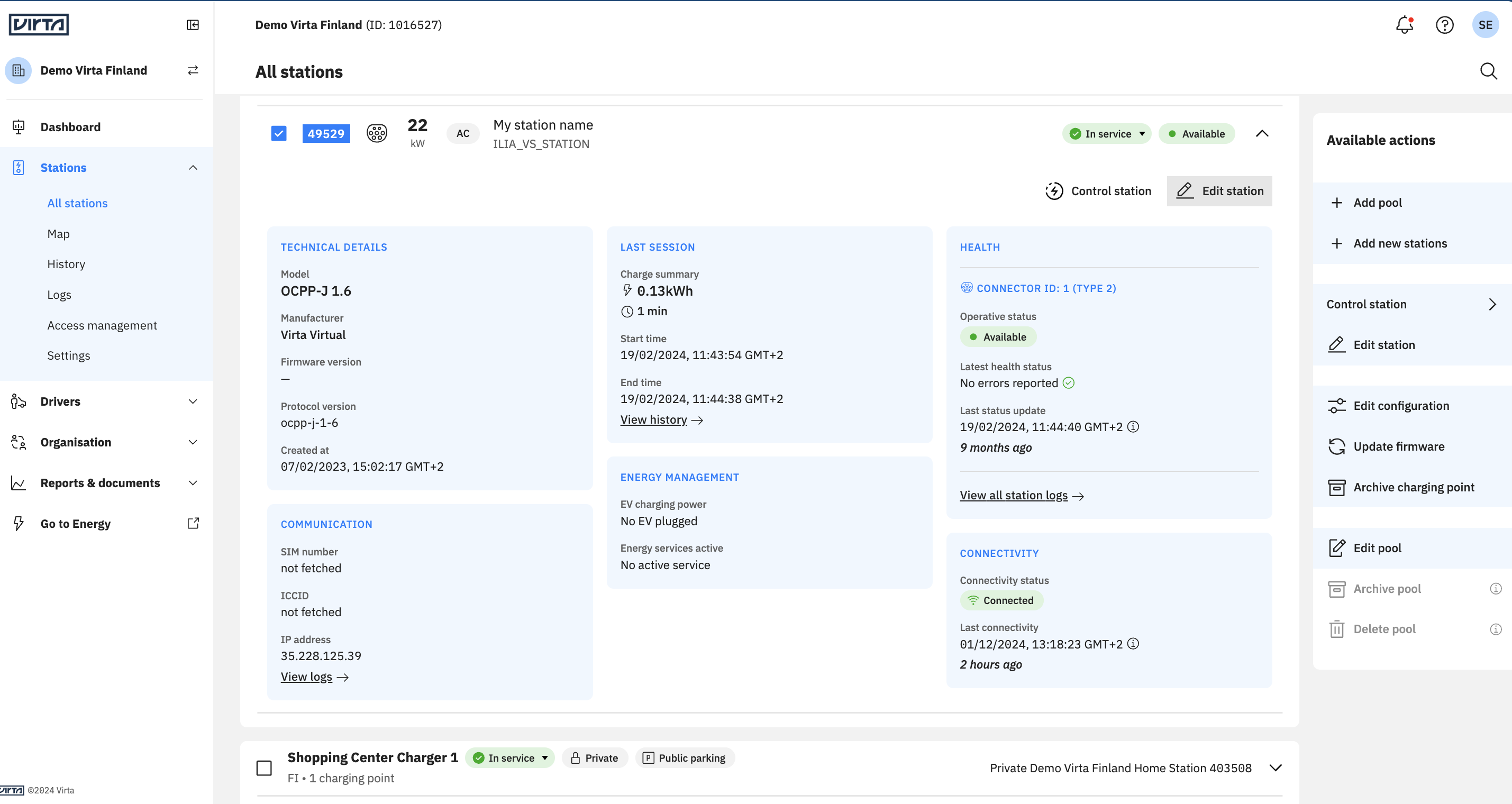The height and width of the screenshot is (804, 1512).
Task: Click the Demo Virta Finland building icon
Action: point(18,70)
